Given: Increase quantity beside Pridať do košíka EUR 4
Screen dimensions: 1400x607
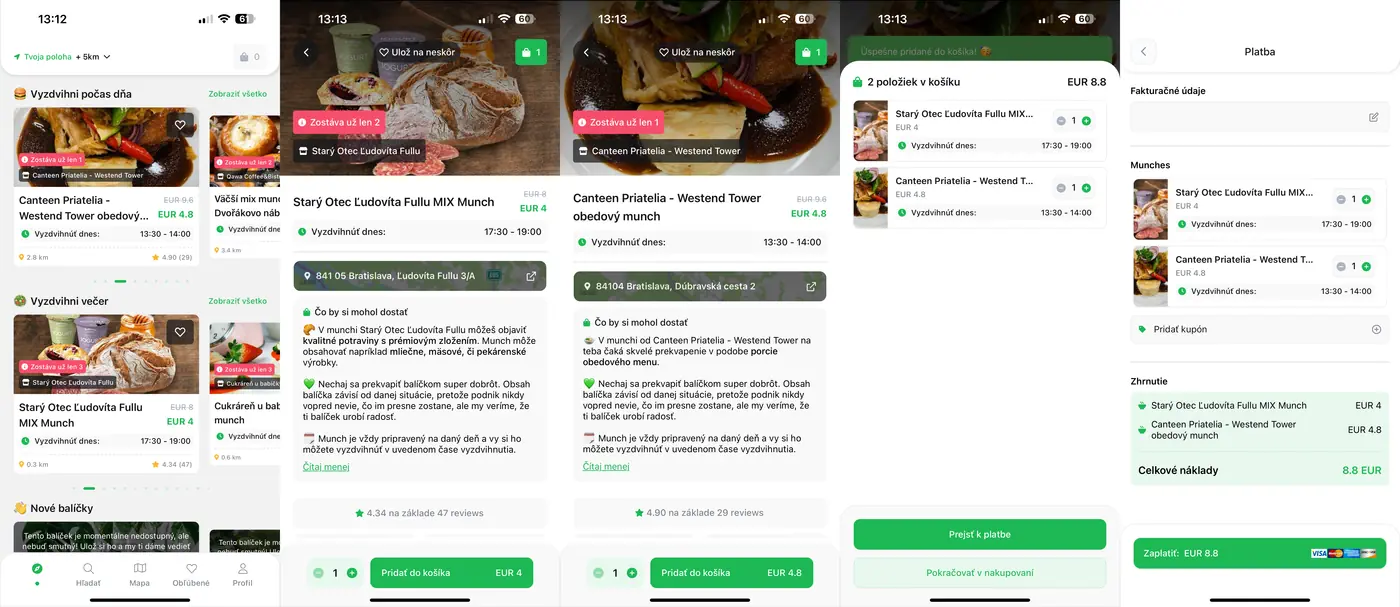Looking at the screenshot, I should click(352, 573).
